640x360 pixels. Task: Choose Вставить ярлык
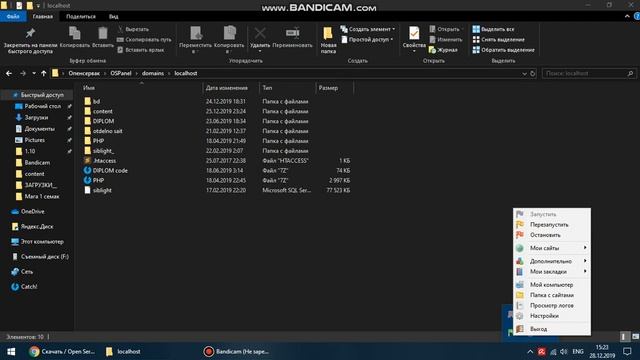(141, 50)
